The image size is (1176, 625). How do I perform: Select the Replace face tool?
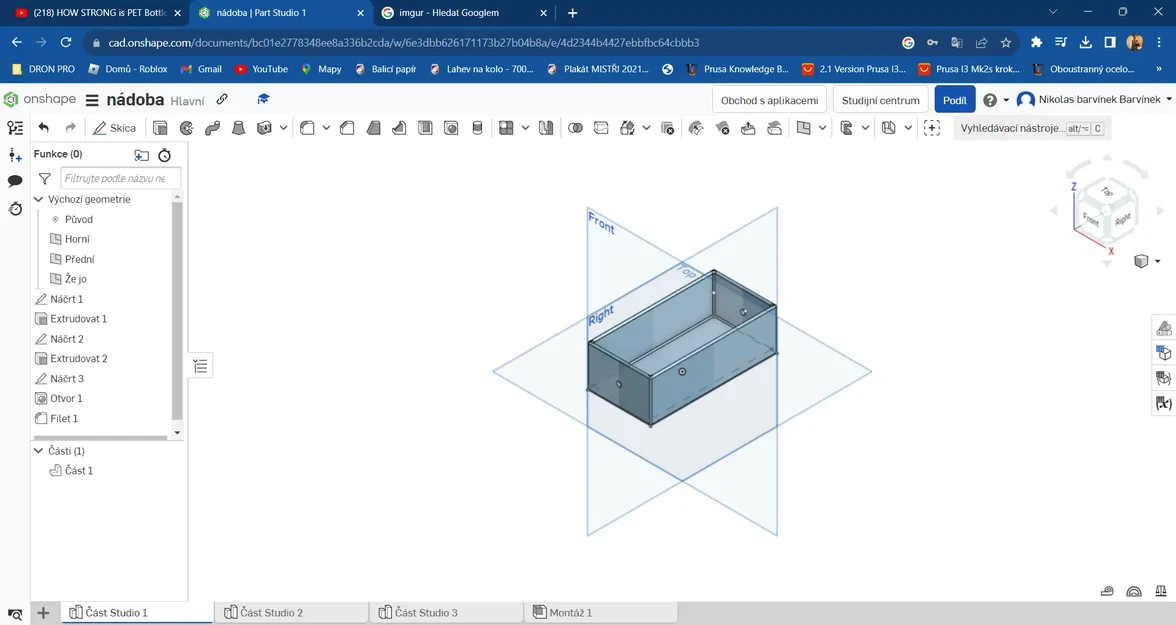point(774,128)
